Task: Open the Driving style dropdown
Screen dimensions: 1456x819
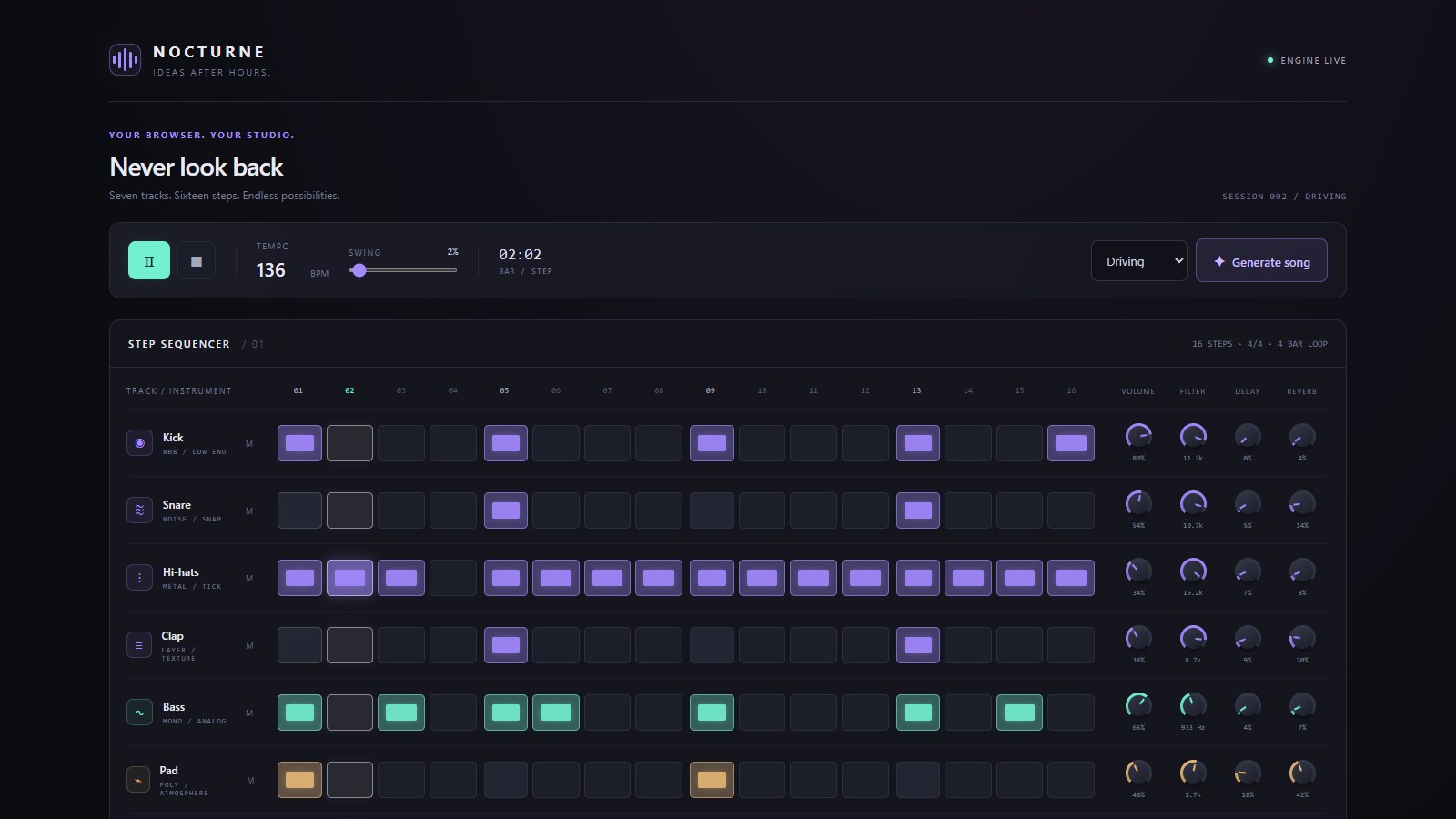Action: (1139, 261)
